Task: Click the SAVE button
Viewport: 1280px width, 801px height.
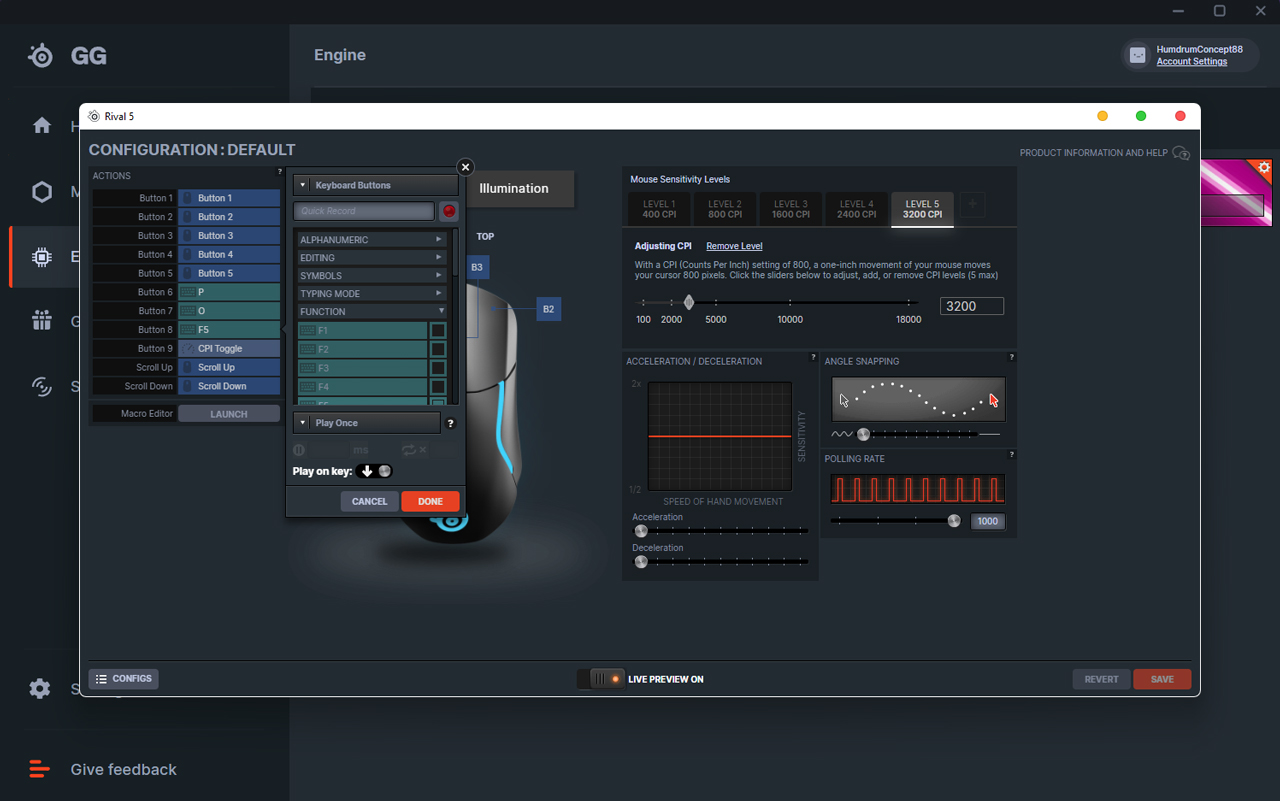Action: (1162, 679)
